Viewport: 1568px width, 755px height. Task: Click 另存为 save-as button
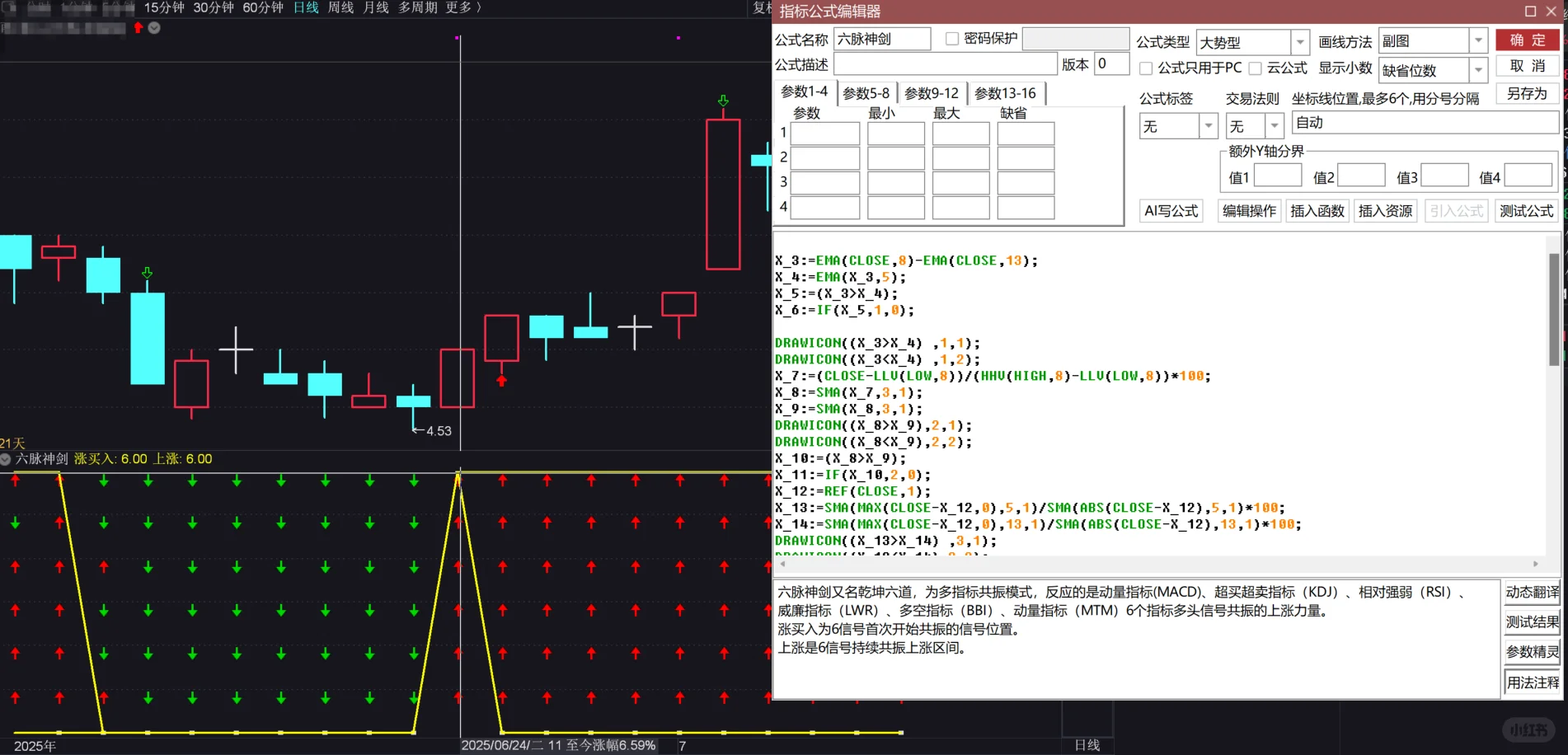coord(1528,93)
